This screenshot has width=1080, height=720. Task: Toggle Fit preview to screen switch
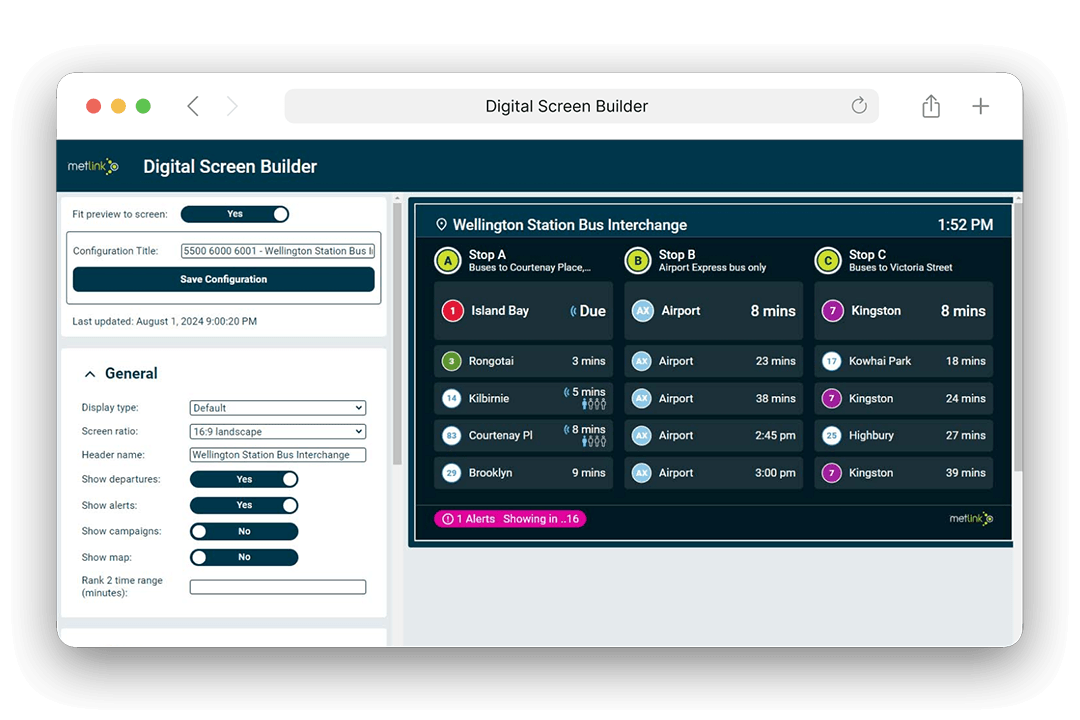click(235, 214)
